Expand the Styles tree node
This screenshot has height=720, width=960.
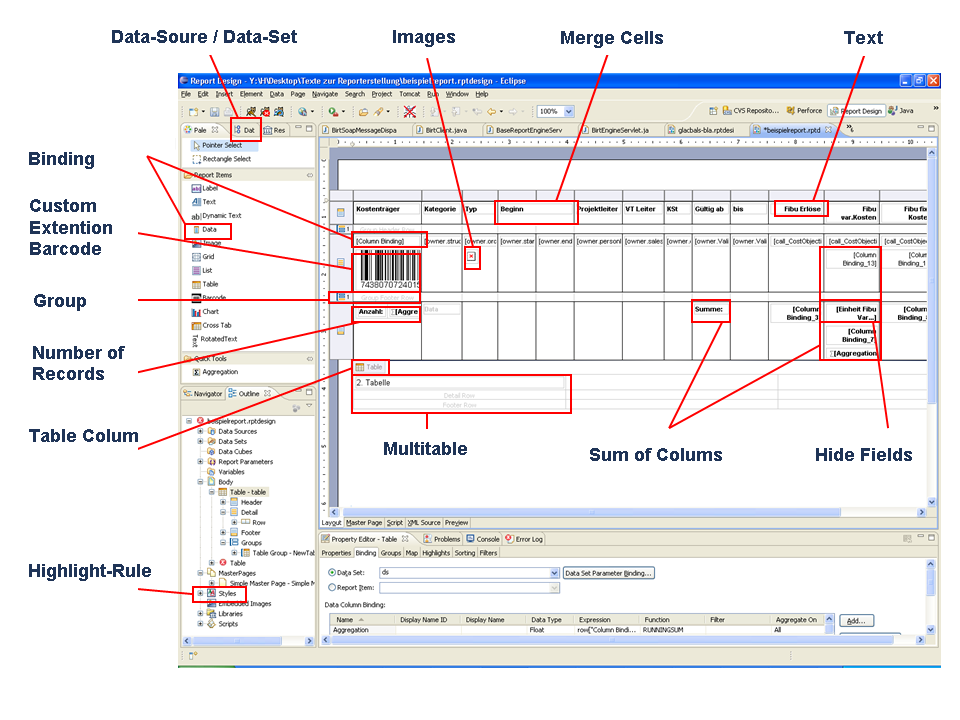tap(200, 593)
